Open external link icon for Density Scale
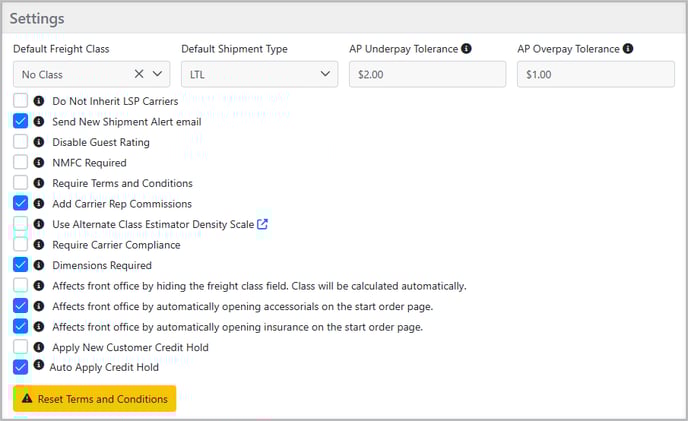This screenshot has height=421, width=688. pos(262,224)
